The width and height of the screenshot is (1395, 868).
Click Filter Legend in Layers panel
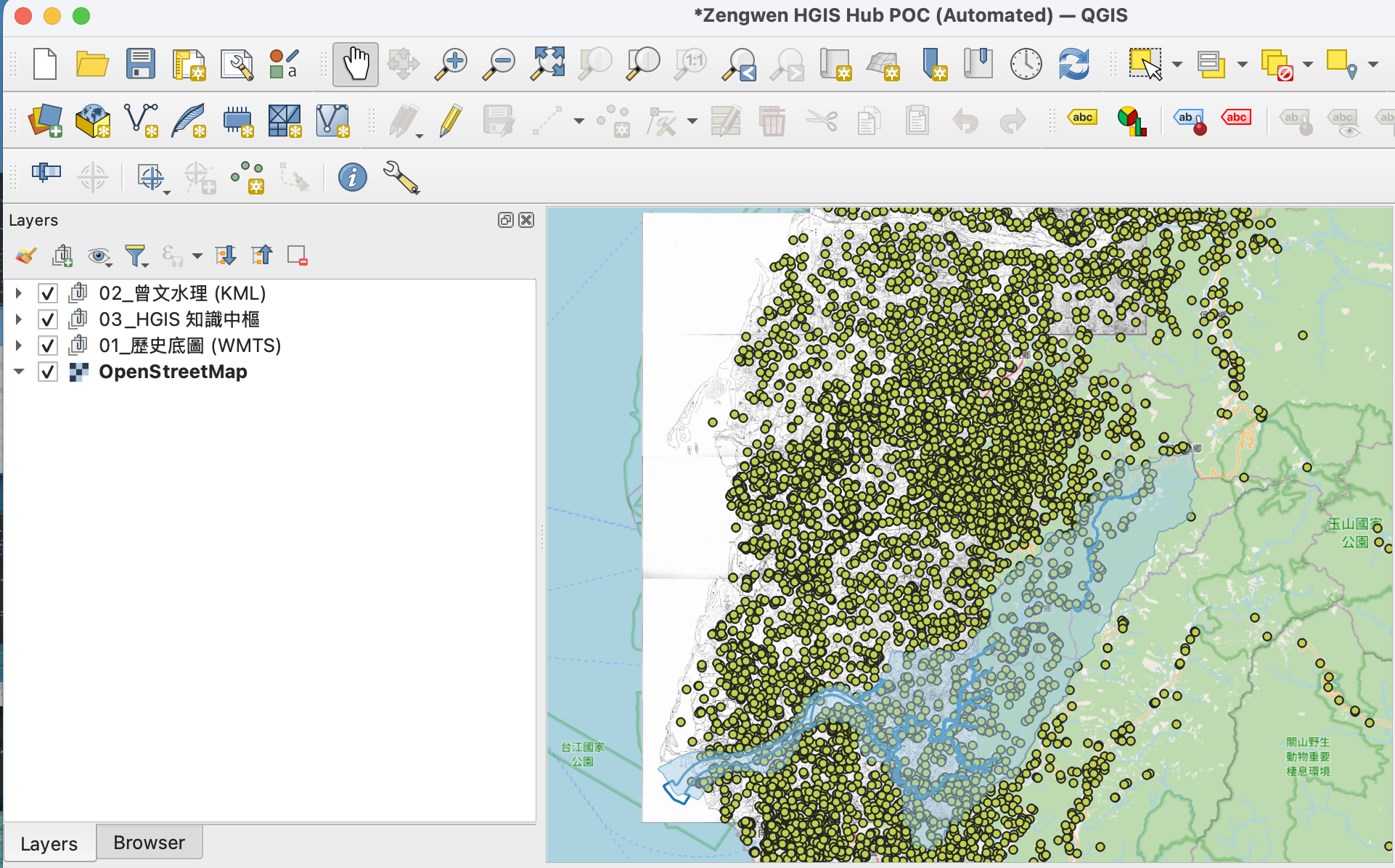[x=136, y=255]
